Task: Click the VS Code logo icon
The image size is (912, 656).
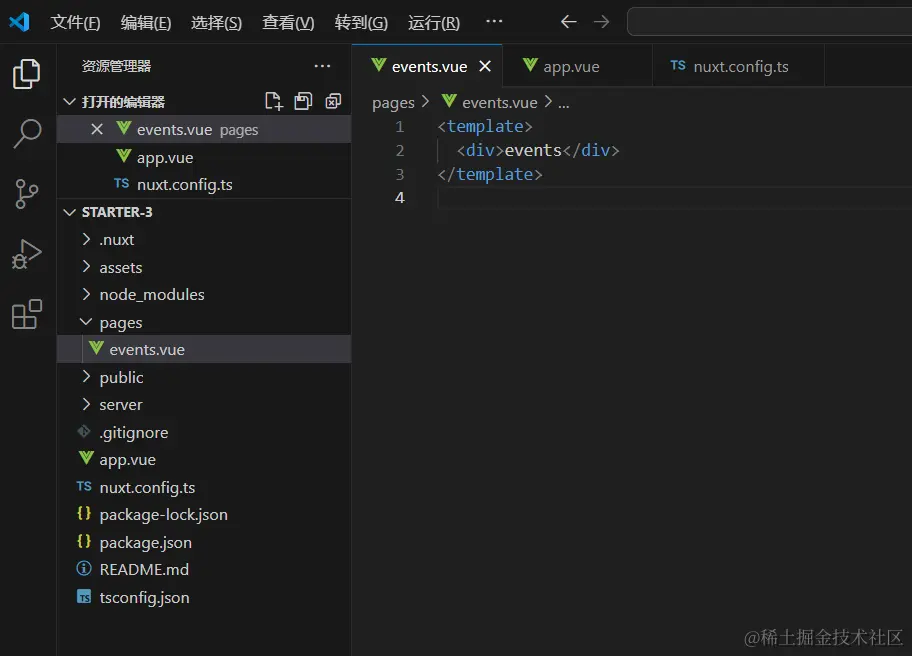Action: tap(19, 22)
